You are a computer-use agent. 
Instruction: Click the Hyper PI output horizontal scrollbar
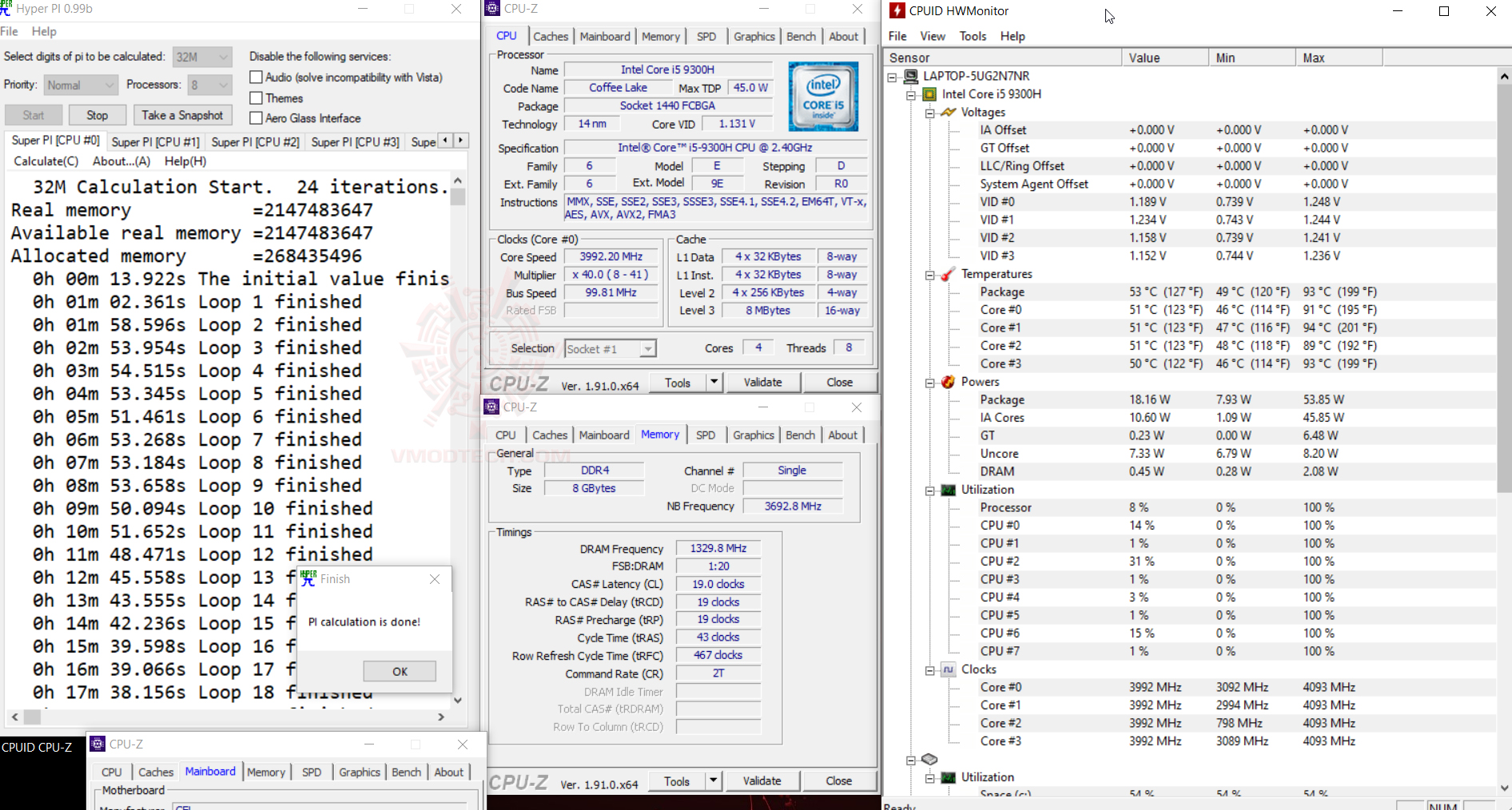click(x=228, y=717)
